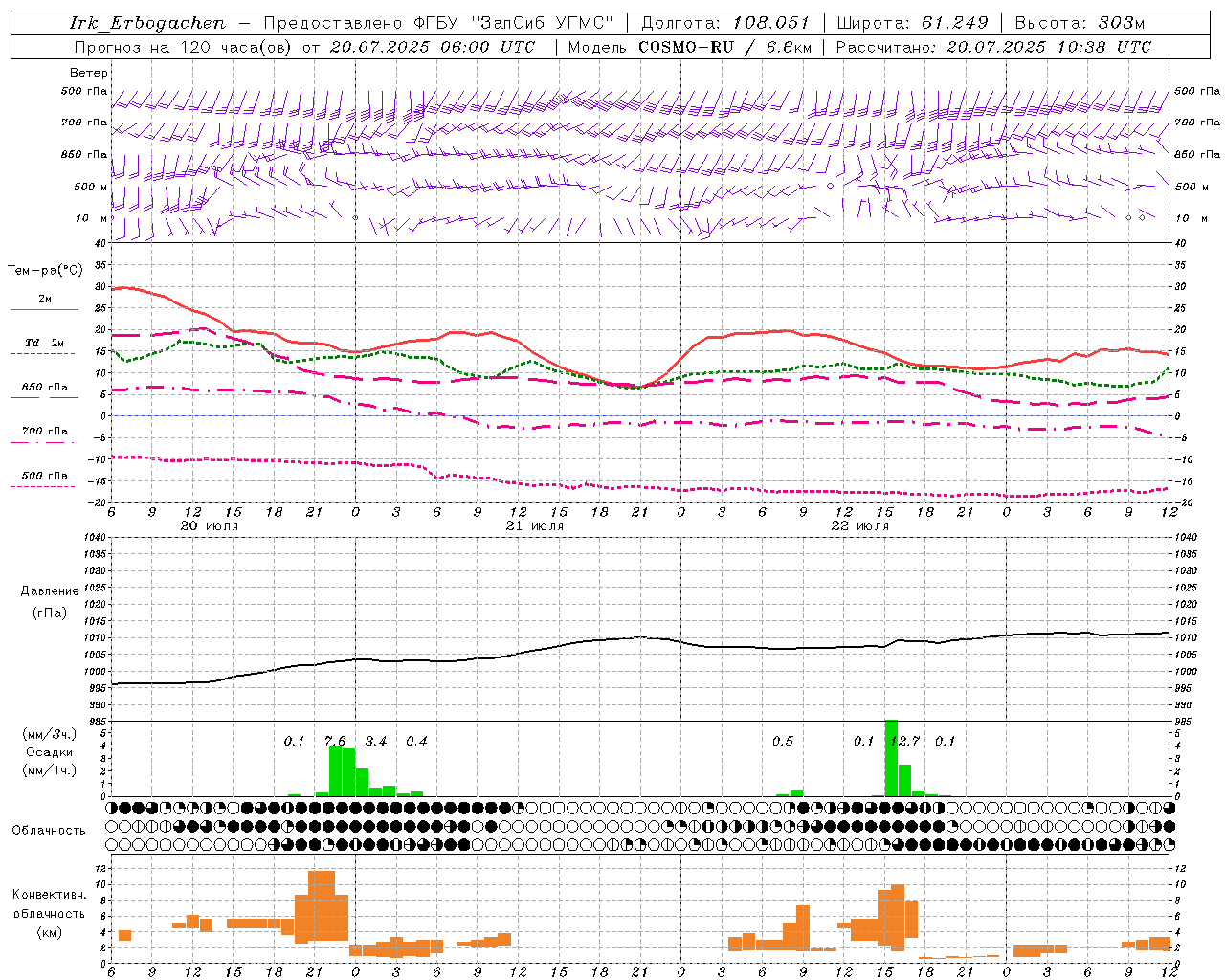Click the station name Irk_Erbogachen in the header
1225x980 pixels.
pos(147,23)
